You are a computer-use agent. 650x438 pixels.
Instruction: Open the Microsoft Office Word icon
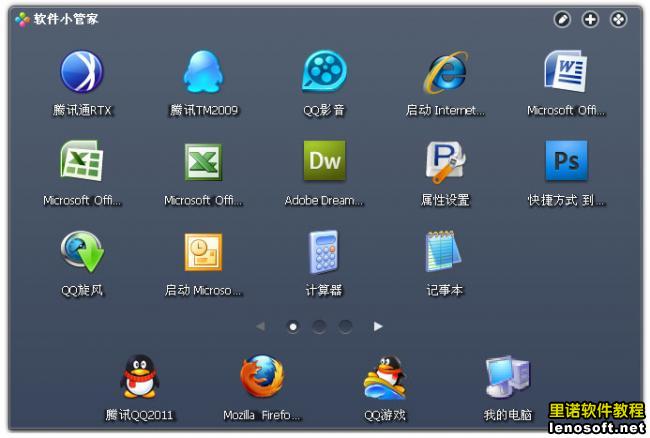[566, 71]
